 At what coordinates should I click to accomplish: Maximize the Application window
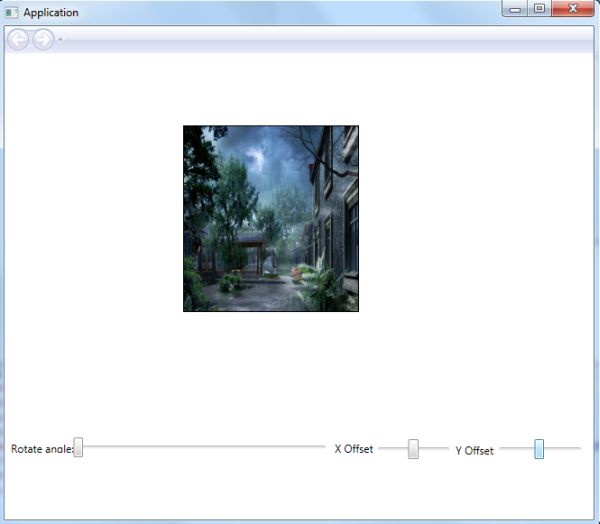[540, 8]
